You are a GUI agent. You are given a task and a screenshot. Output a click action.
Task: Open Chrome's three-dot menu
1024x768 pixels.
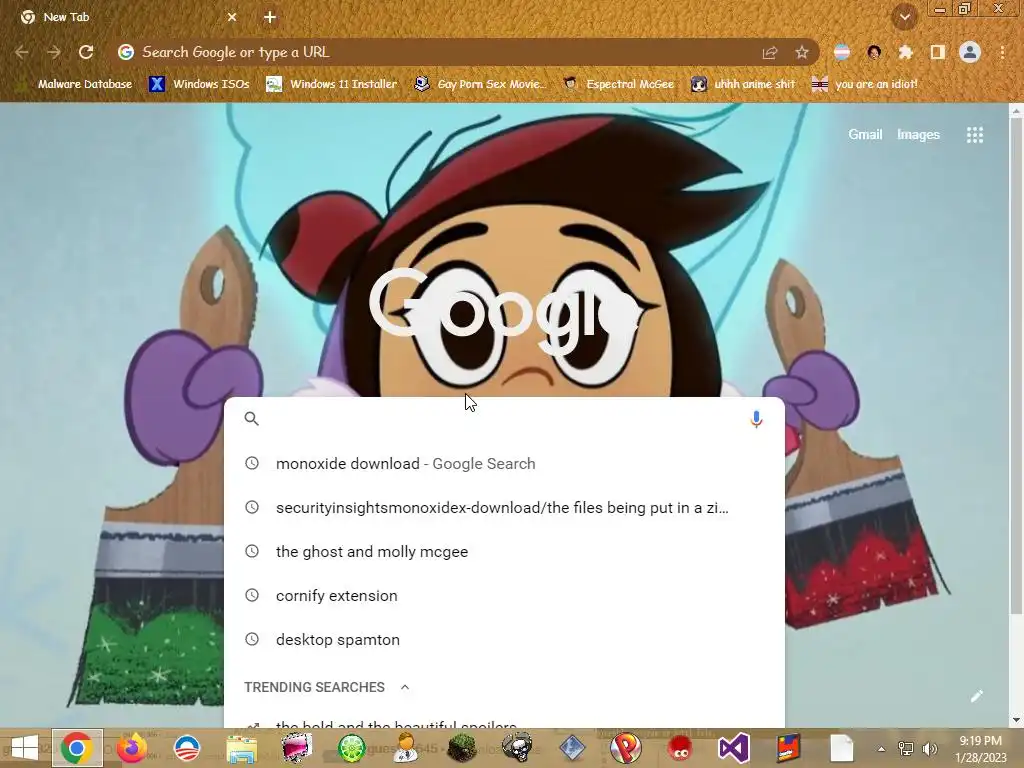pyautogui.click(x=1002, y=52)
